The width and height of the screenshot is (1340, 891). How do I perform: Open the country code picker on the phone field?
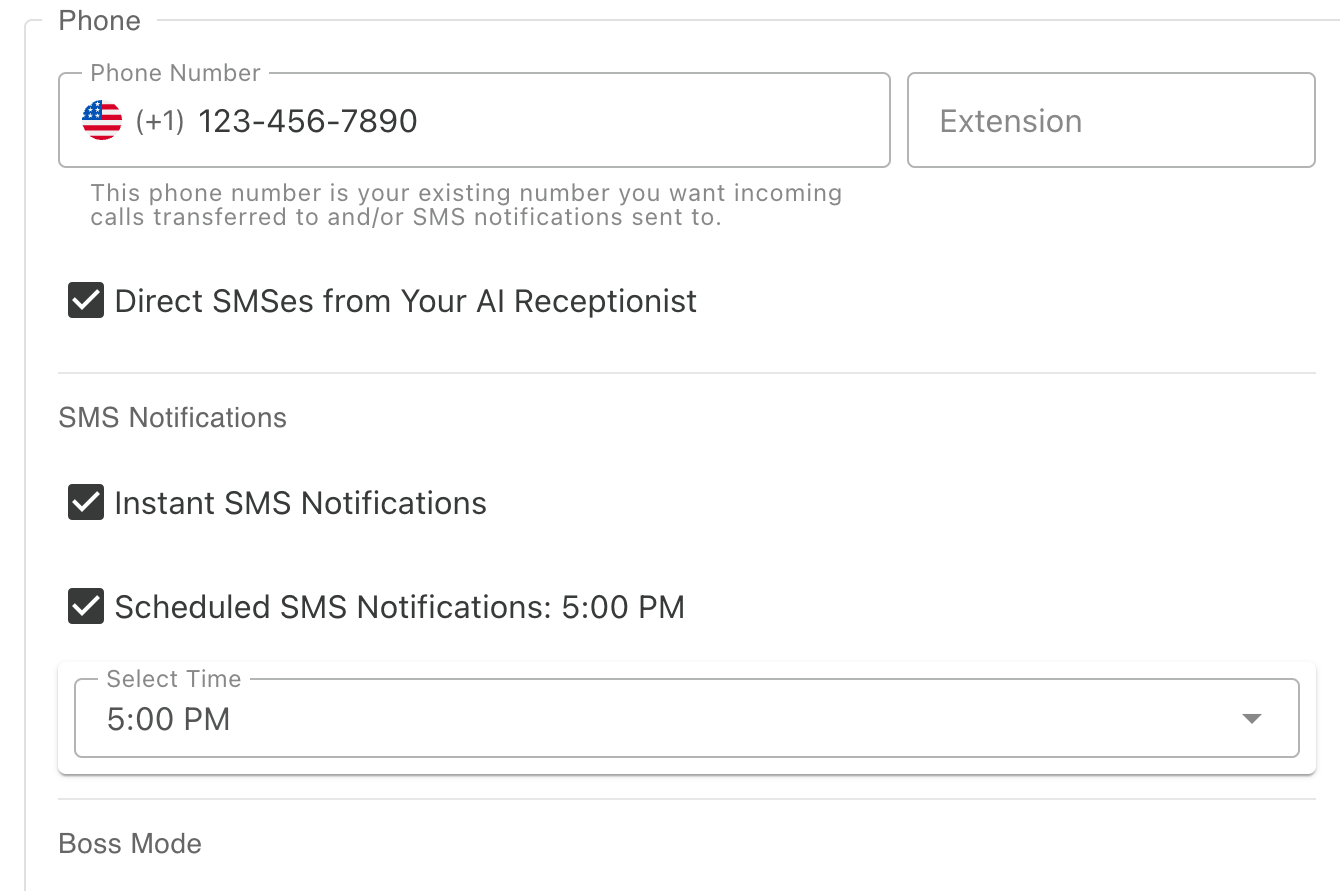[x=97, y=120]
